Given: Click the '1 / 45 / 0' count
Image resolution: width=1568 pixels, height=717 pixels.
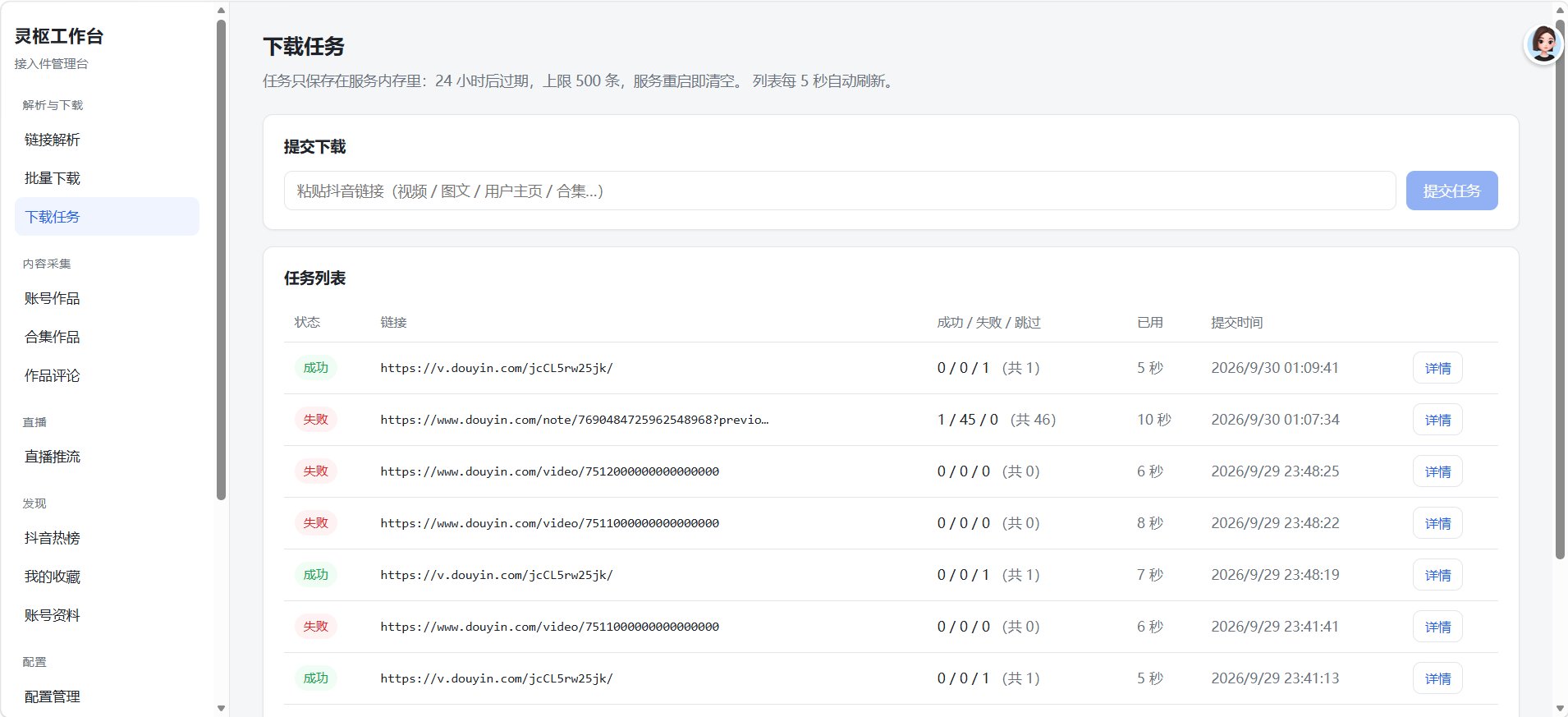Looking at the screenshot, I should pos(968,420).
